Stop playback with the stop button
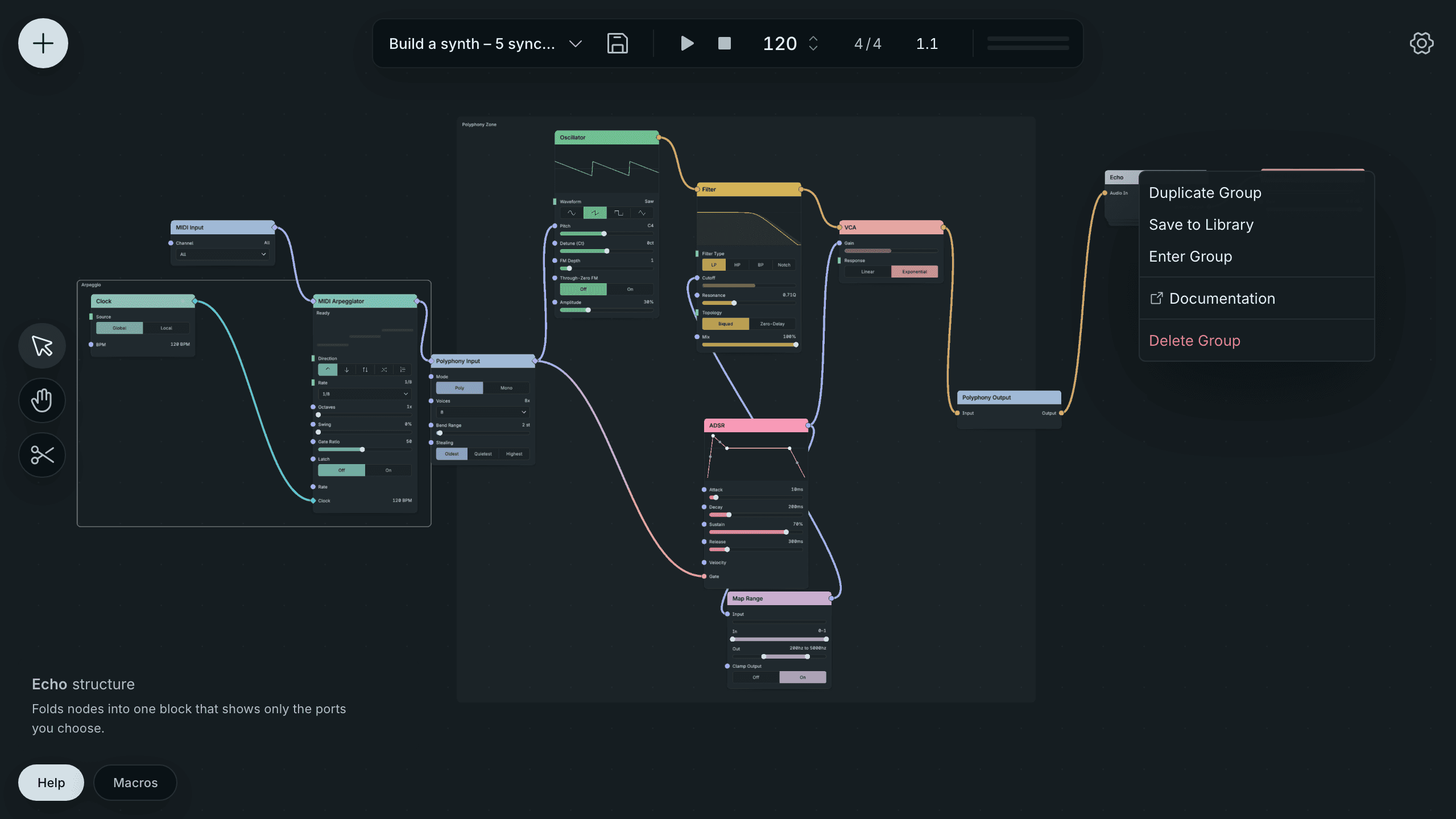The image size is (1456, 819). pos(725,43)
